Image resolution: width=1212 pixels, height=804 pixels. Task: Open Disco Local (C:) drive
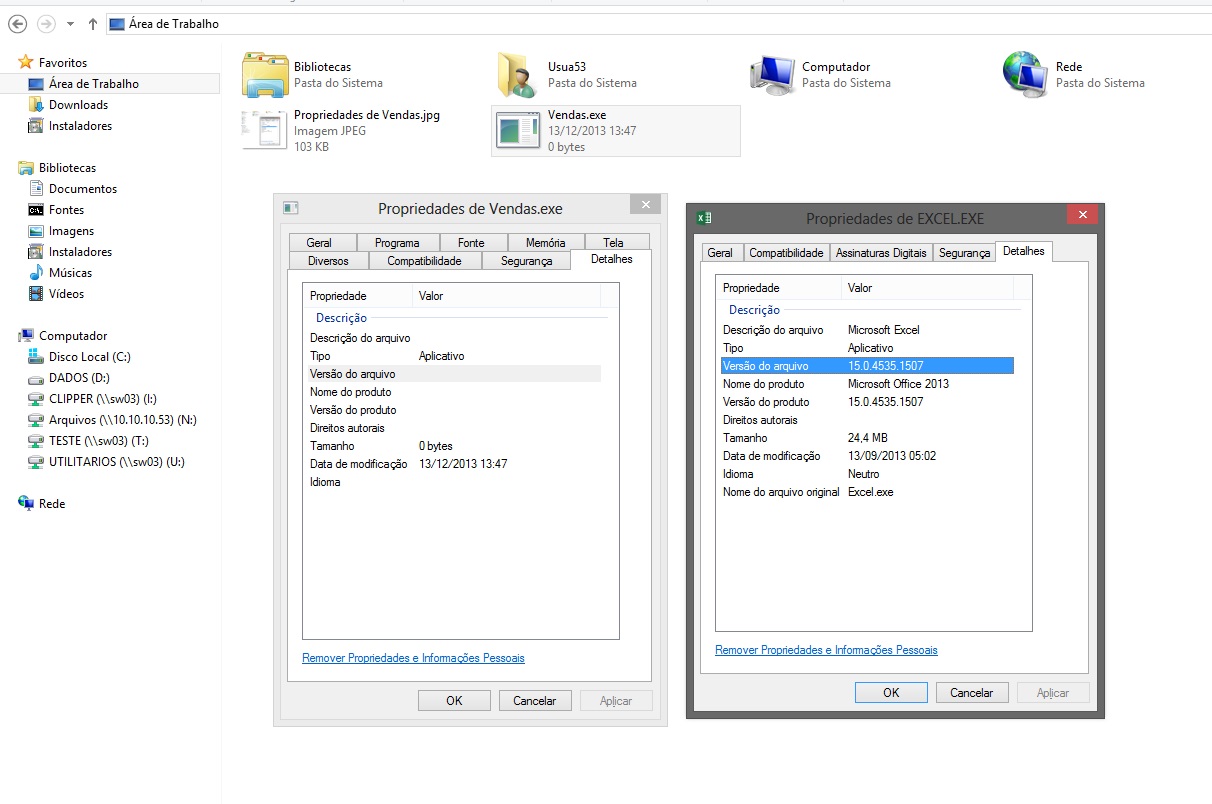point(89,357)
